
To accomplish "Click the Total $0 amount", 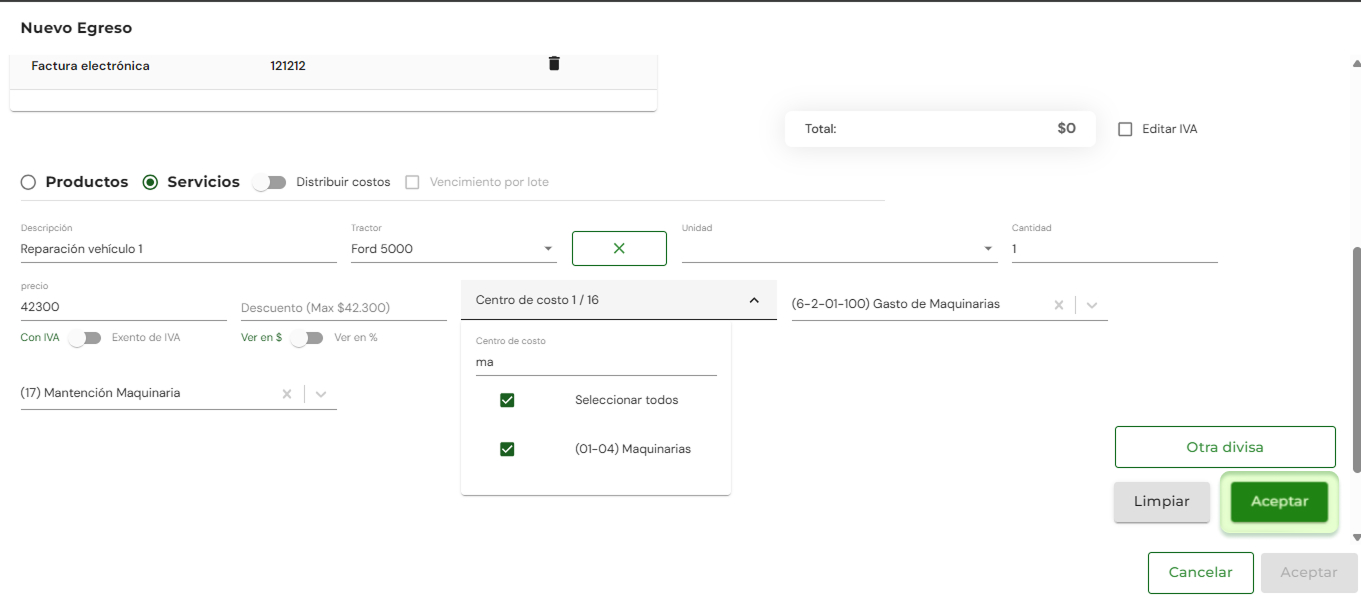I will pos(1066,129).
